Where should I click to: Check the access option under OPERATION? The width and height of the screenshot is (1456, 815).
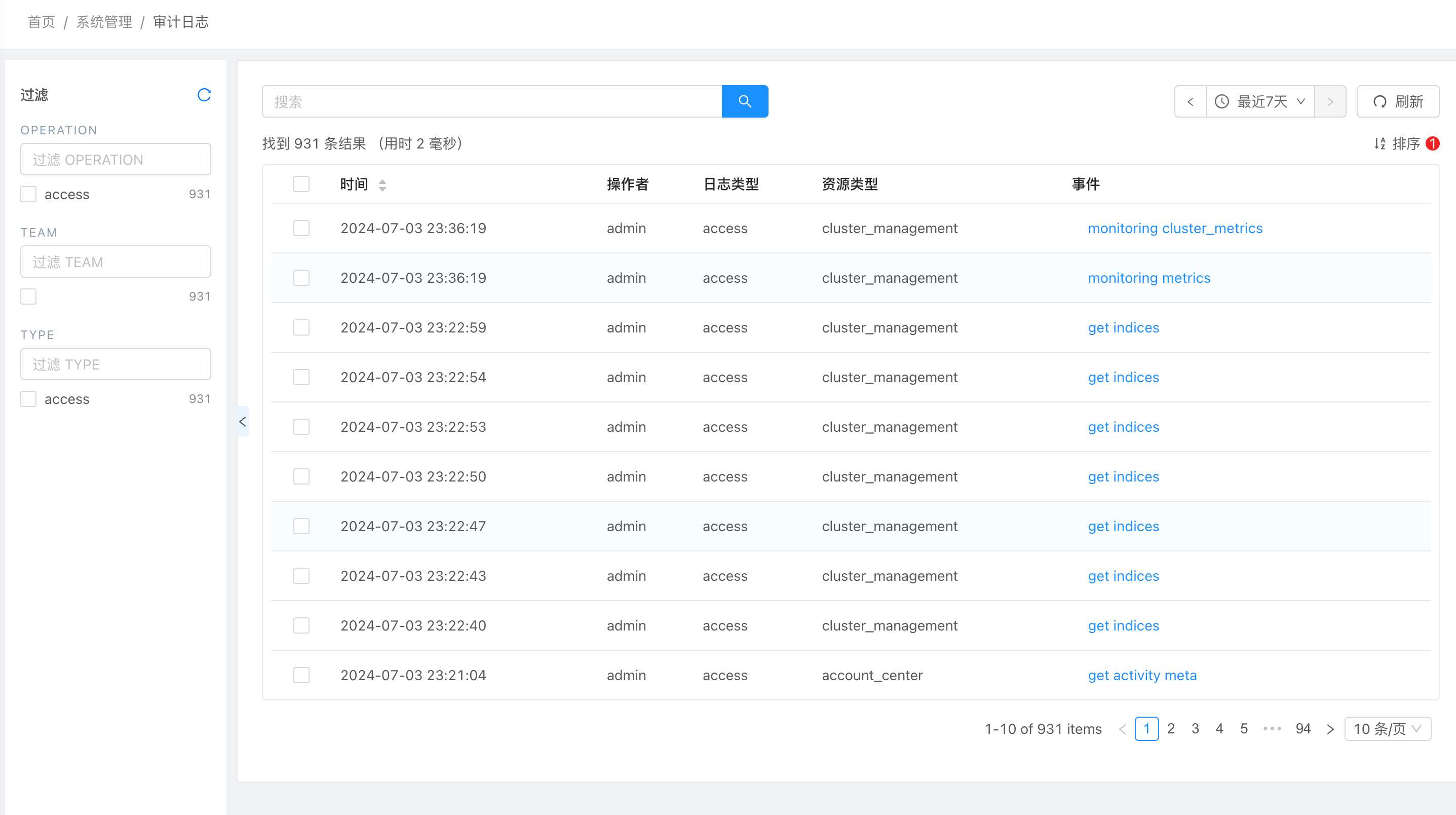click(x=28, y=194)
